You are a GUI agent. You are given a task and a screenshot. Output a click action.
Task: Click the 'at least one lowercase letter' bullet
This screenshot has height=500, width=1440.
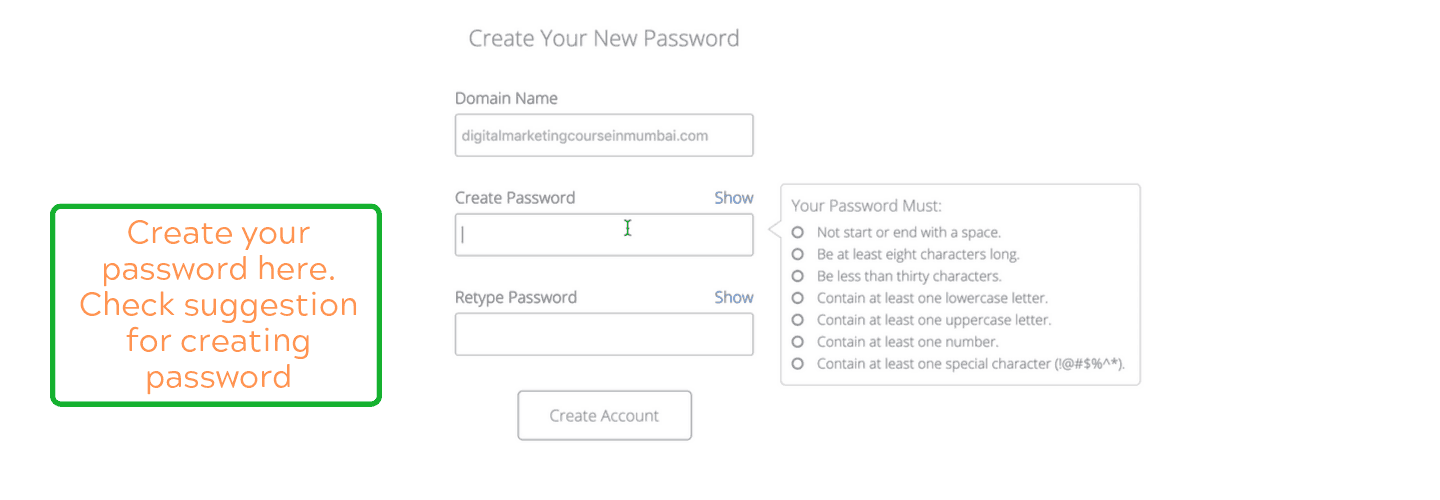[797, 298]
